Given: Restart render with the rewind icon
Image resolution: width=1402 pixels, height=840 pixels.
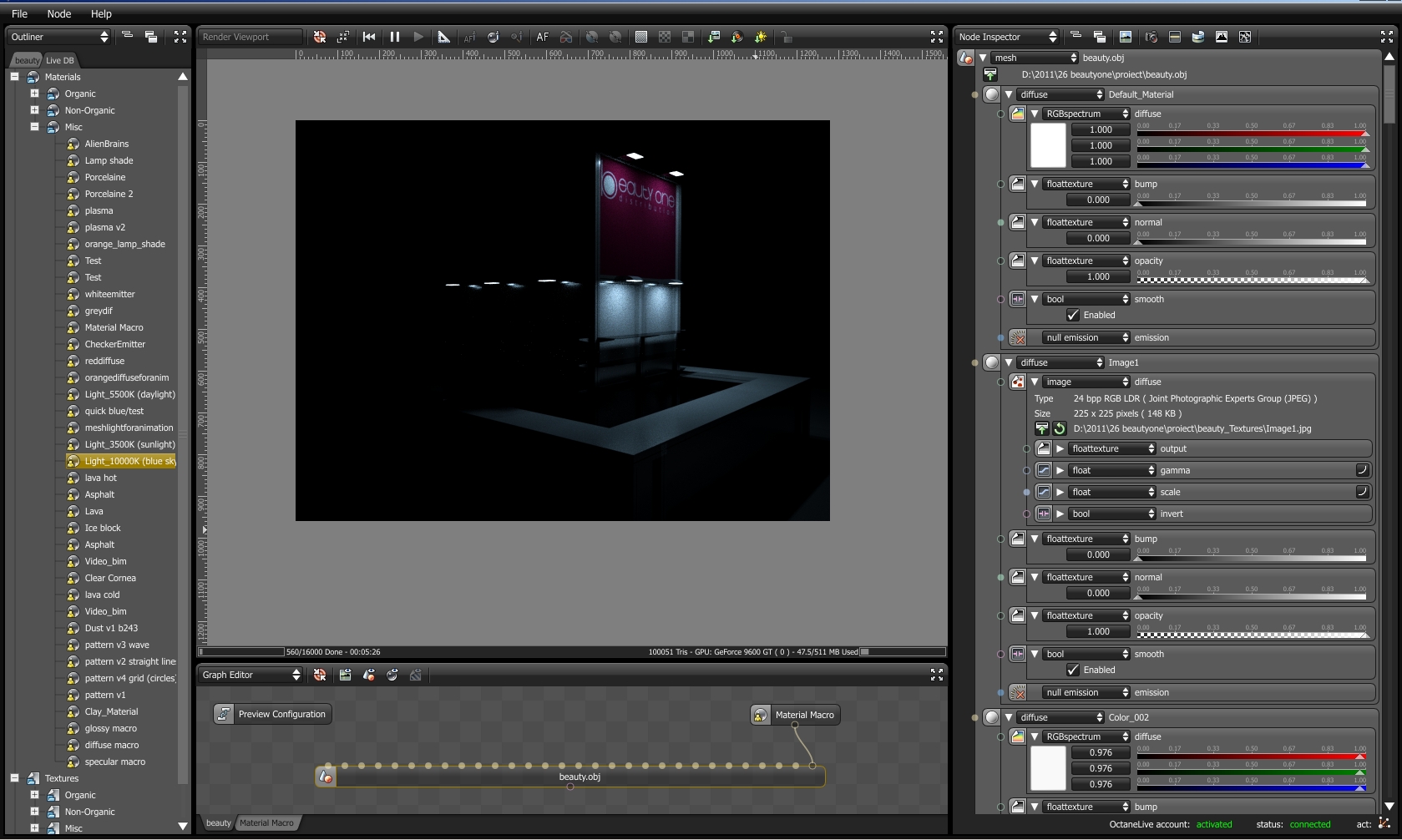Looking at the screenshot, I should pos(369,37).
